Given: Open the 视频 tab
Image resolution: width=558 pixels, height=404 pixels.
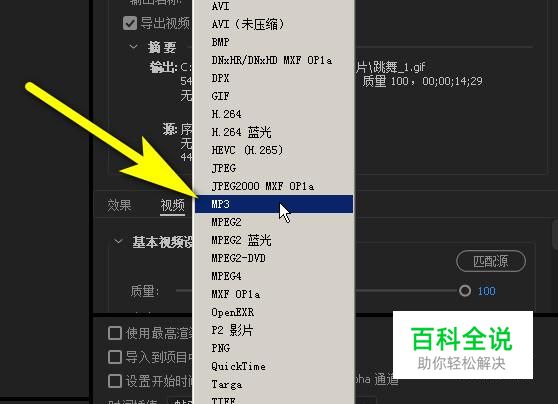Looking at the screenshot, I should pos(173,205).
